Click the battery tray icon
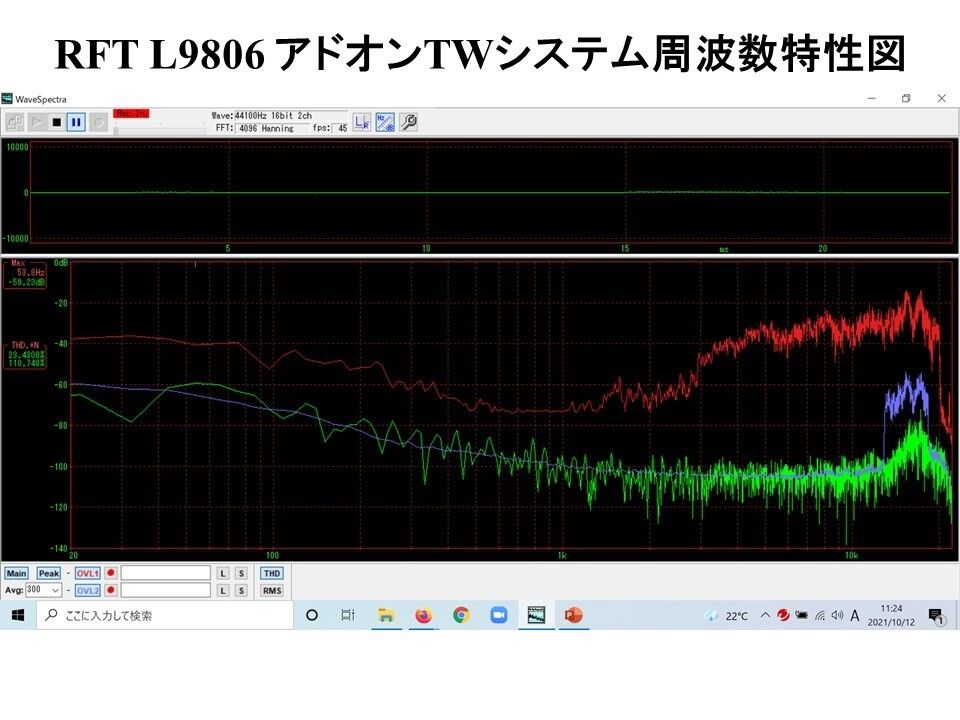This screenshot has height=720, width=960. [x=801, y=615]
